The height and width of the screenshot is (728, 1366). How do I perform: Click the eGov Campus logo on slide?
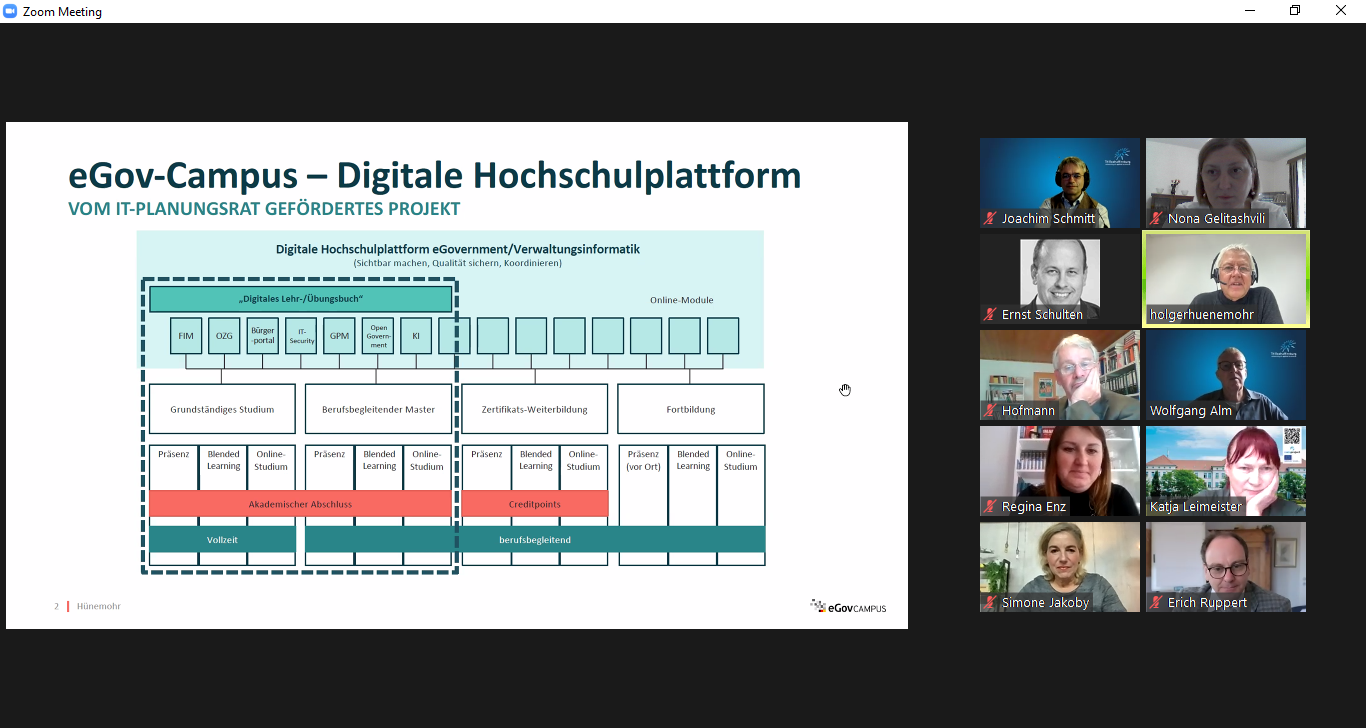pyautogui.click(x=848, y=606)
